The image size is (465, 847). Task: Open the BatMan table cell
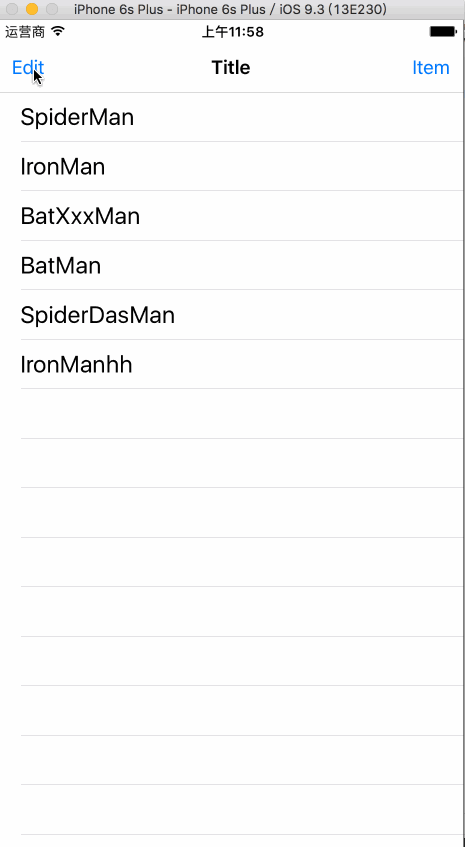232,265
